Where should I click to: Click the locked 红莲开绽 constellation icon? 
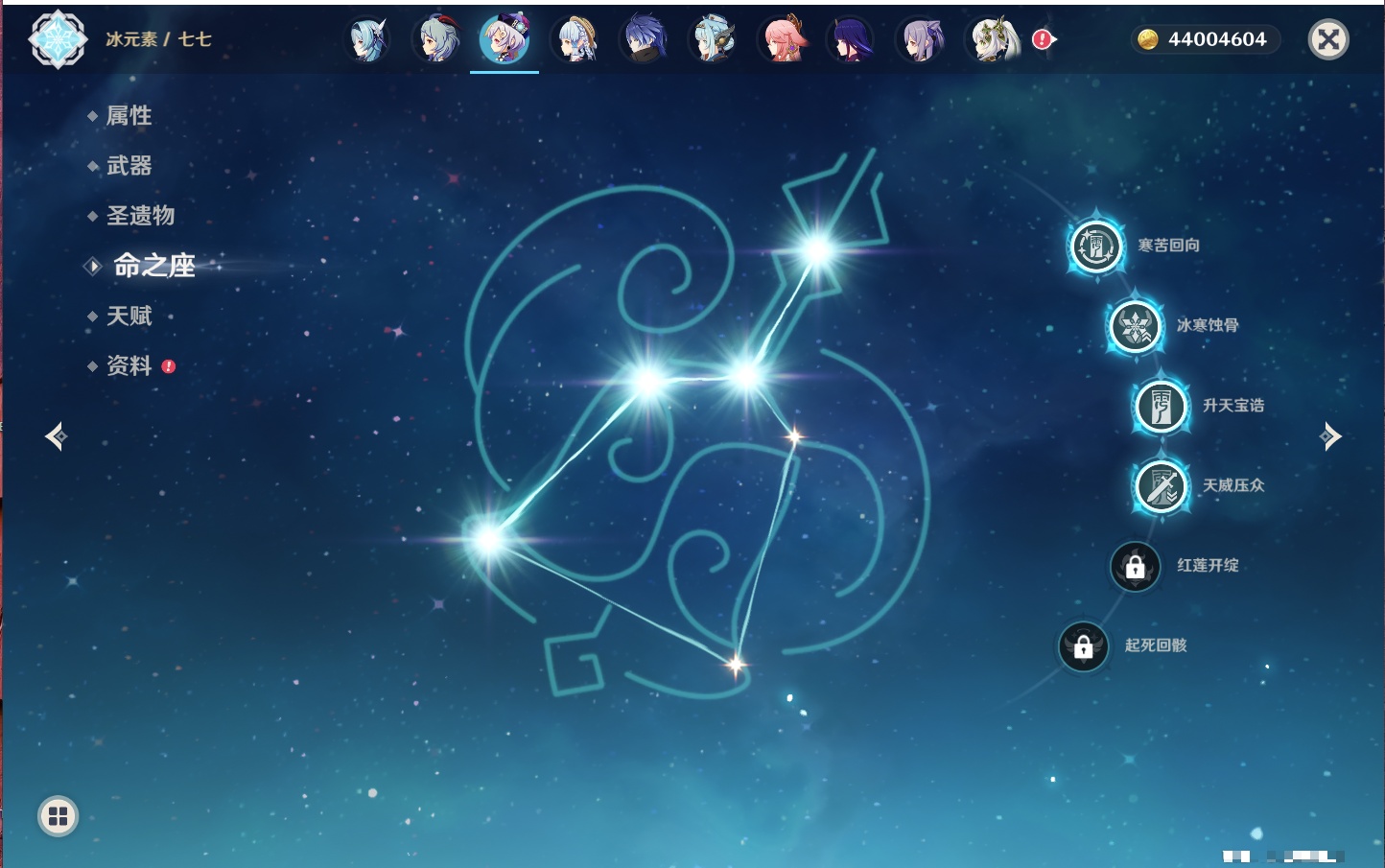pyautogui.click(x=1135, y=566)
